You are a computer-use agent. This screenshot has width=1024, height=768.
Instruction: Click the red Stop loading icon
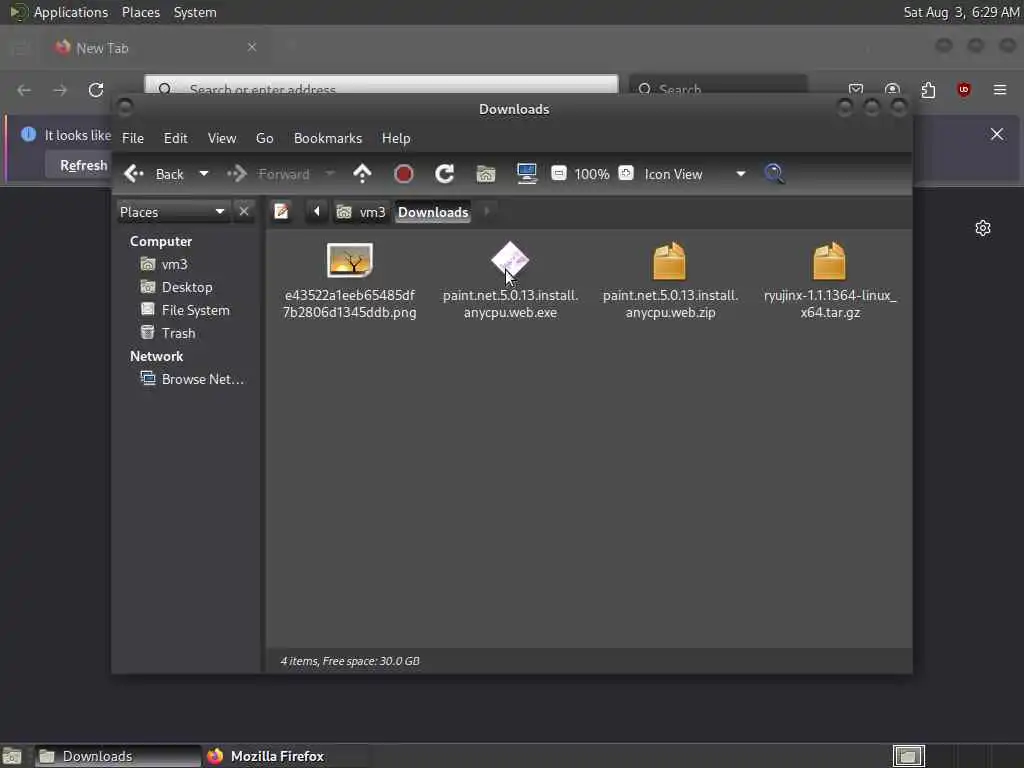pyautogui.click(x=404, y=174)
